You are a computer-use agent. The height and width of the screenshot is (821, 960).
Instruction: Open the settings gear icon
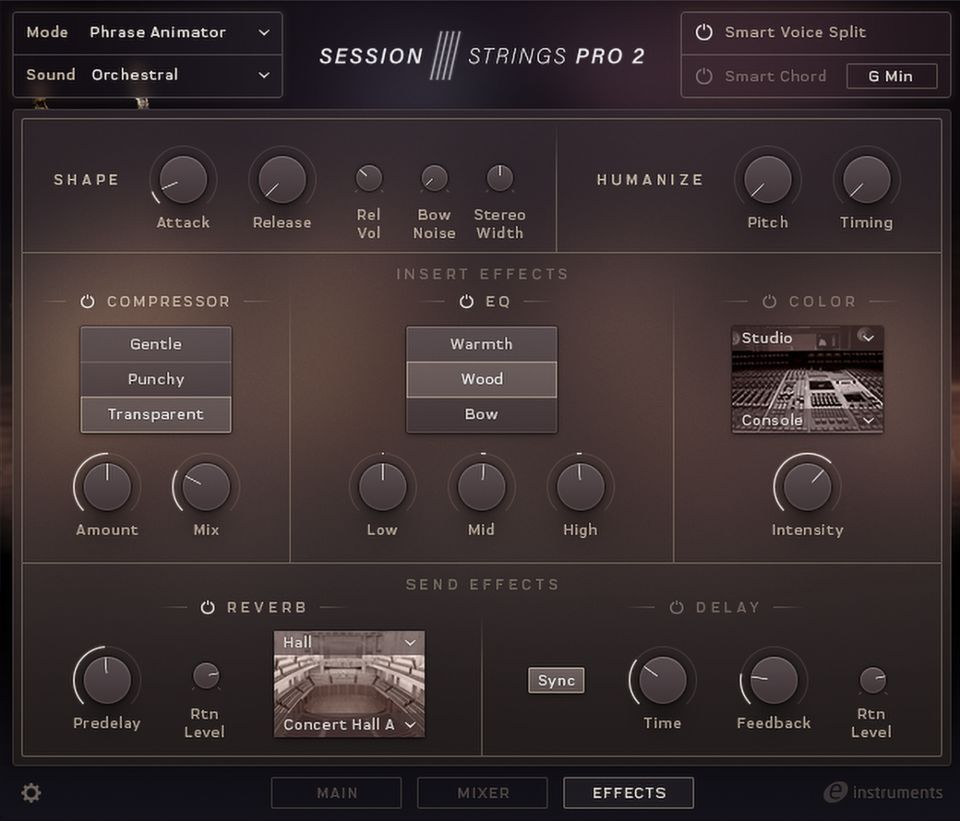point(31,793)
